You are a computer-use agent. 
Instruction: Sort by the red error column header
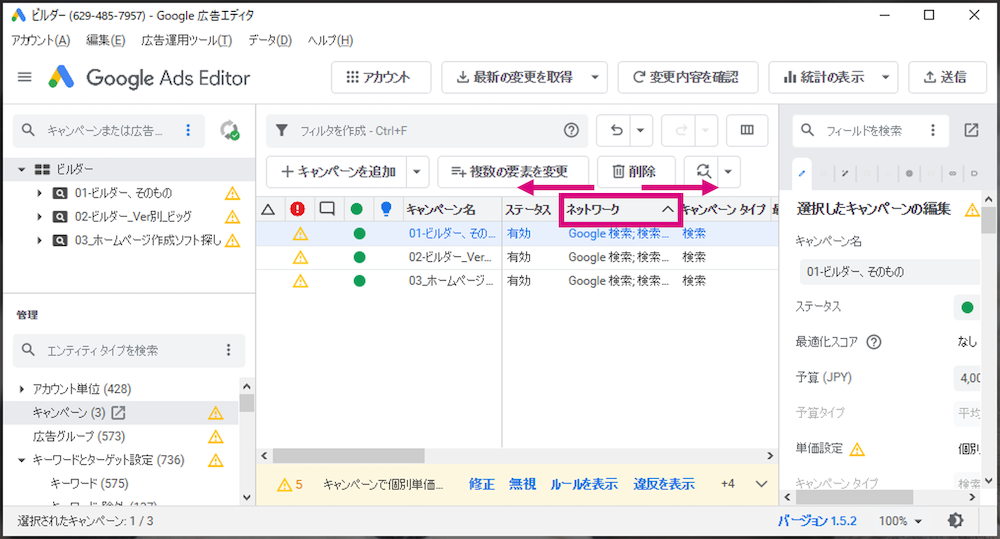[x=297, y=209]
